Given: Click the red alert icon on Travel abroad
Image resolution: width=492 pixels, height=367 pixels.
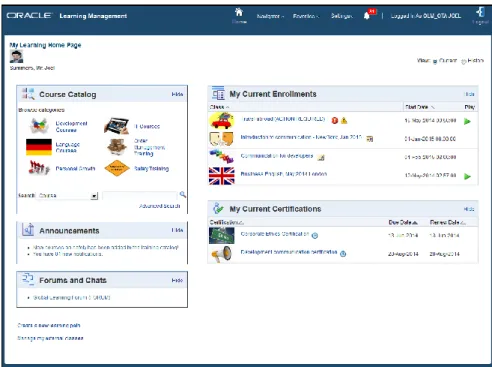Looking at the screenshot, I should tap(335, 121).
